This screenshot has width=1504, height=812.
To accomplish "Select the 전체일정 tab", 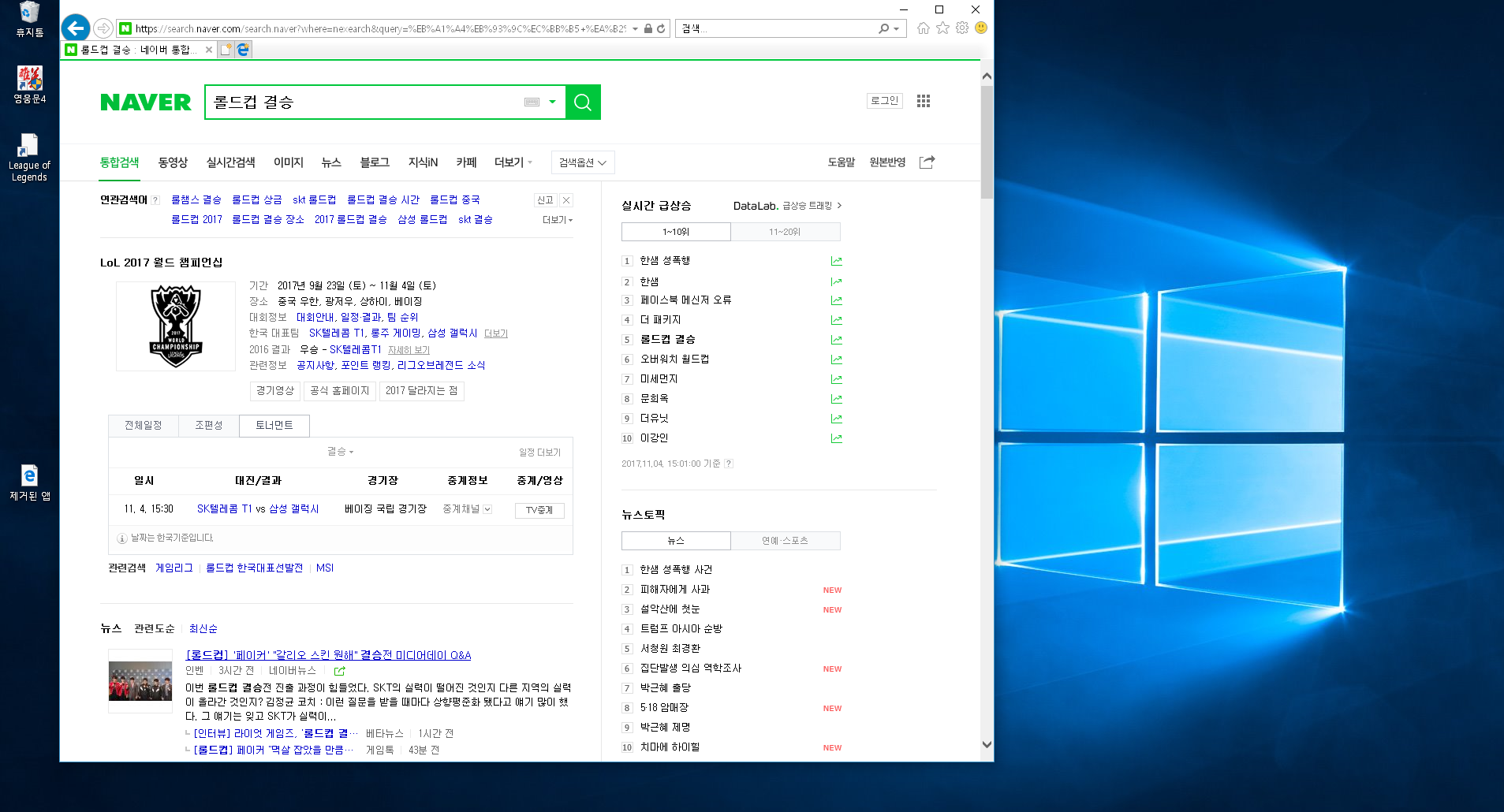I will (144, 426).
